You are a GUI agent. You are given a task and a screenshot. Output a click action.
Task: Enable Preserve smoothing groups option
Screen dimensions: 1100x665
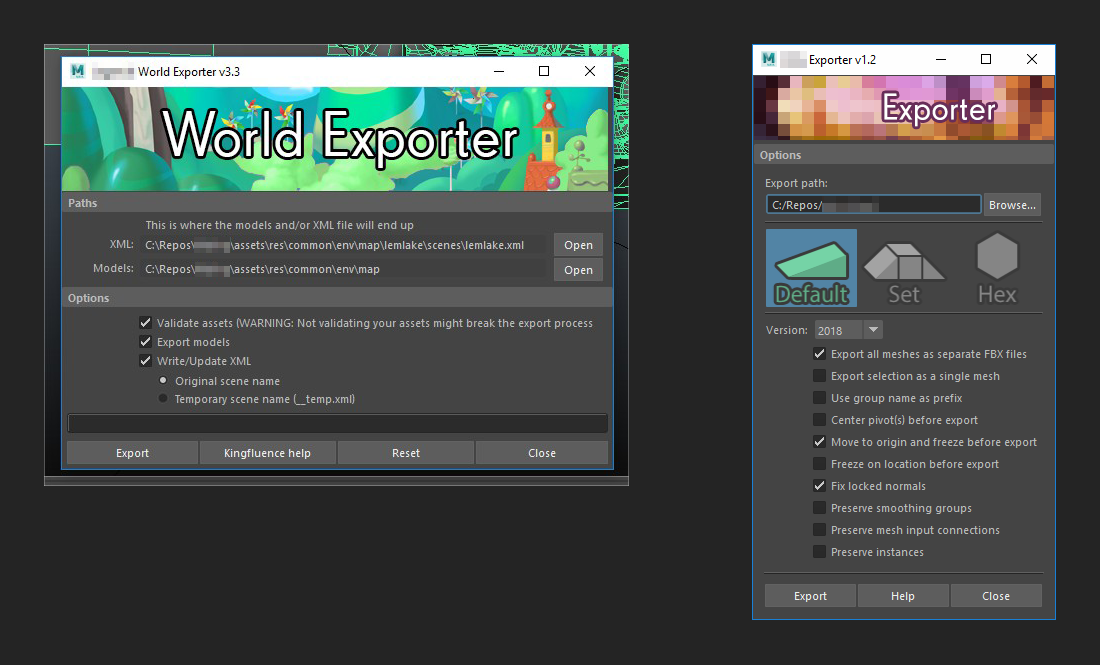pos(819,508)
